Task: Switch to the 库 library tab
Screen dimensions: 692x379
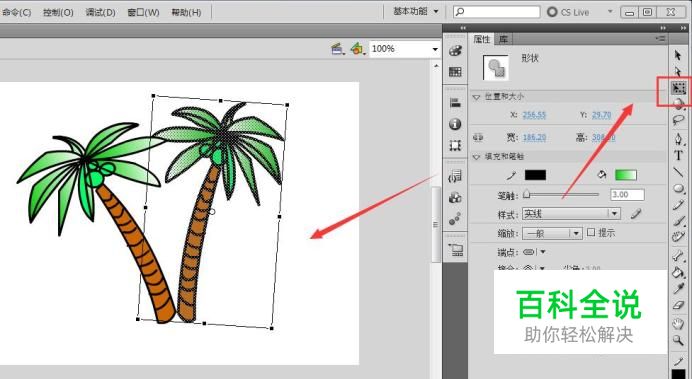Action: (503, 39)
